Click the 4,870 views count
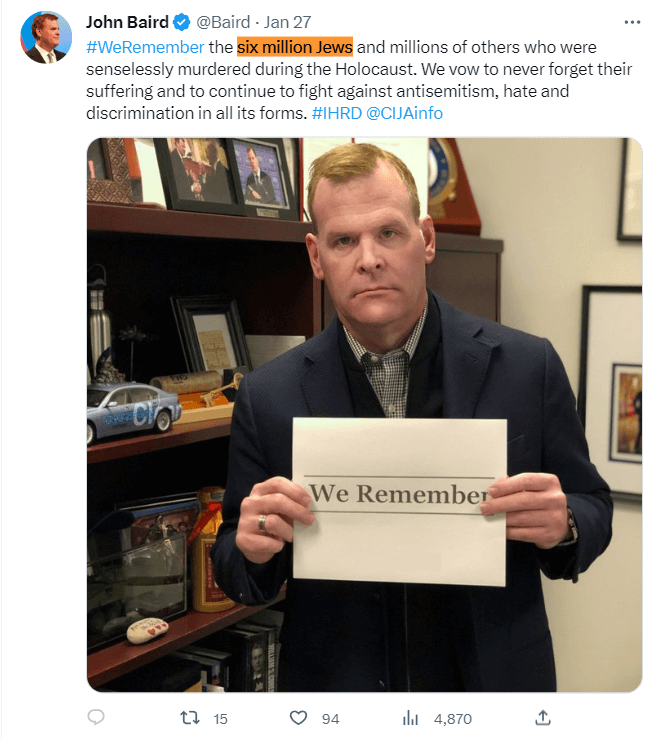Image resolution: width=658 pixels, height=739 pixels. [452, 719]
